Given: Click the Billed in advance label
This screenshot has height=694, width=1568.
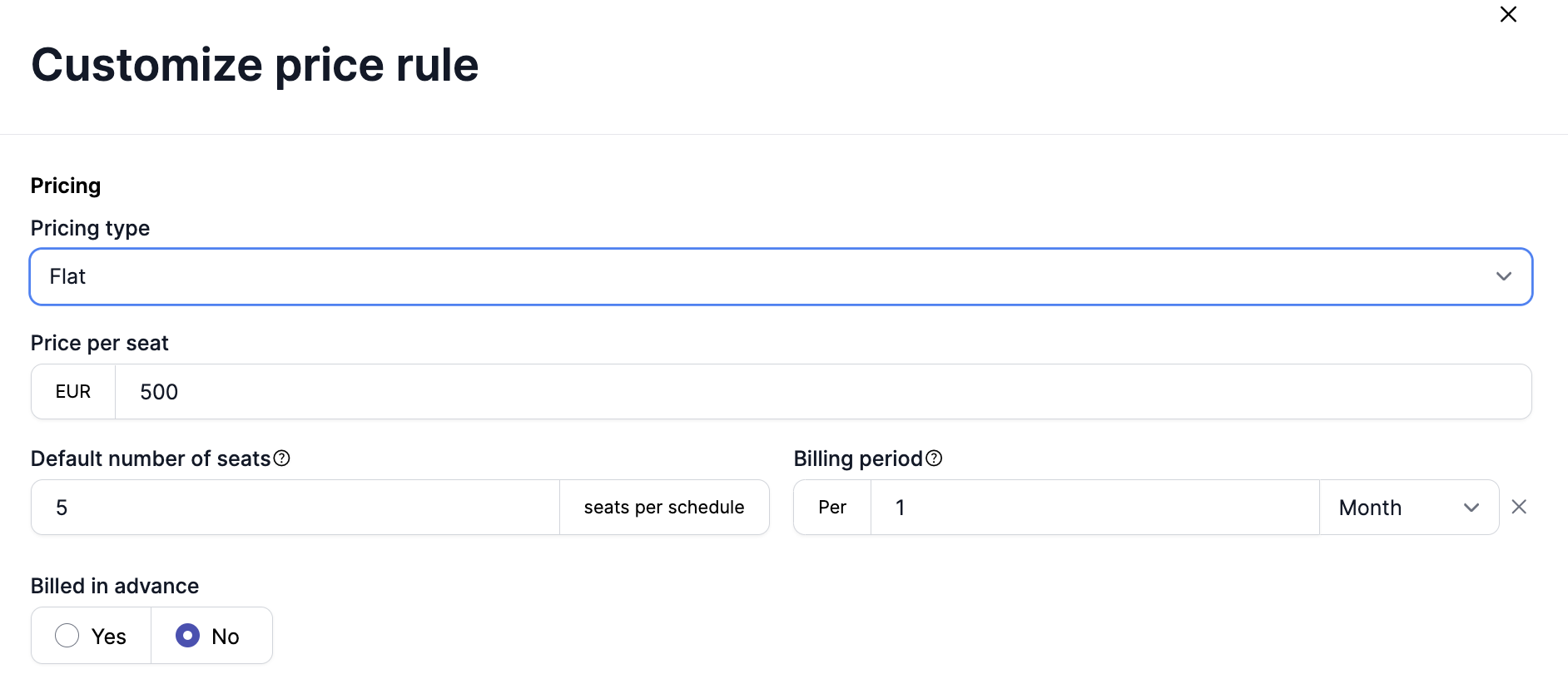Looking at the screenshot, I should tap(115, 586).
